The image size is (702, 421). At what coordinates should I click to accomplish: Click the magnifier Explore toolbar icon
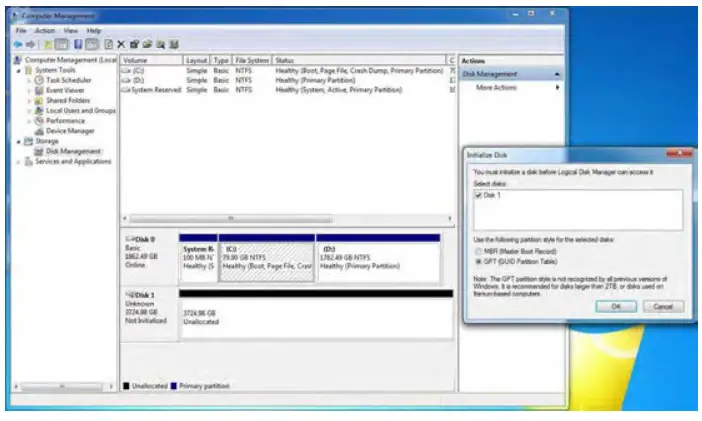(160, 44)
